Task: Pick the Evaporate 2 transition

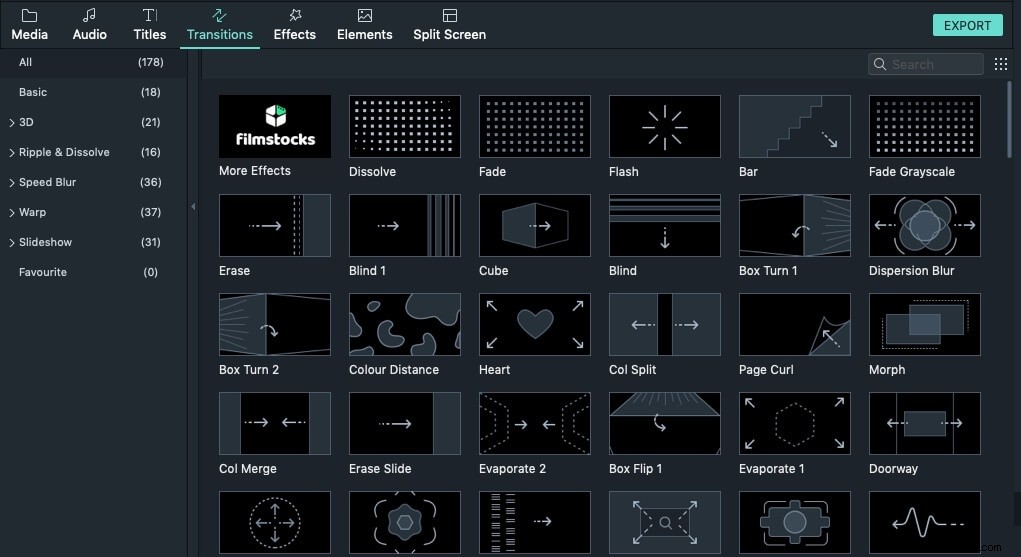Action: tap(535, 423)
